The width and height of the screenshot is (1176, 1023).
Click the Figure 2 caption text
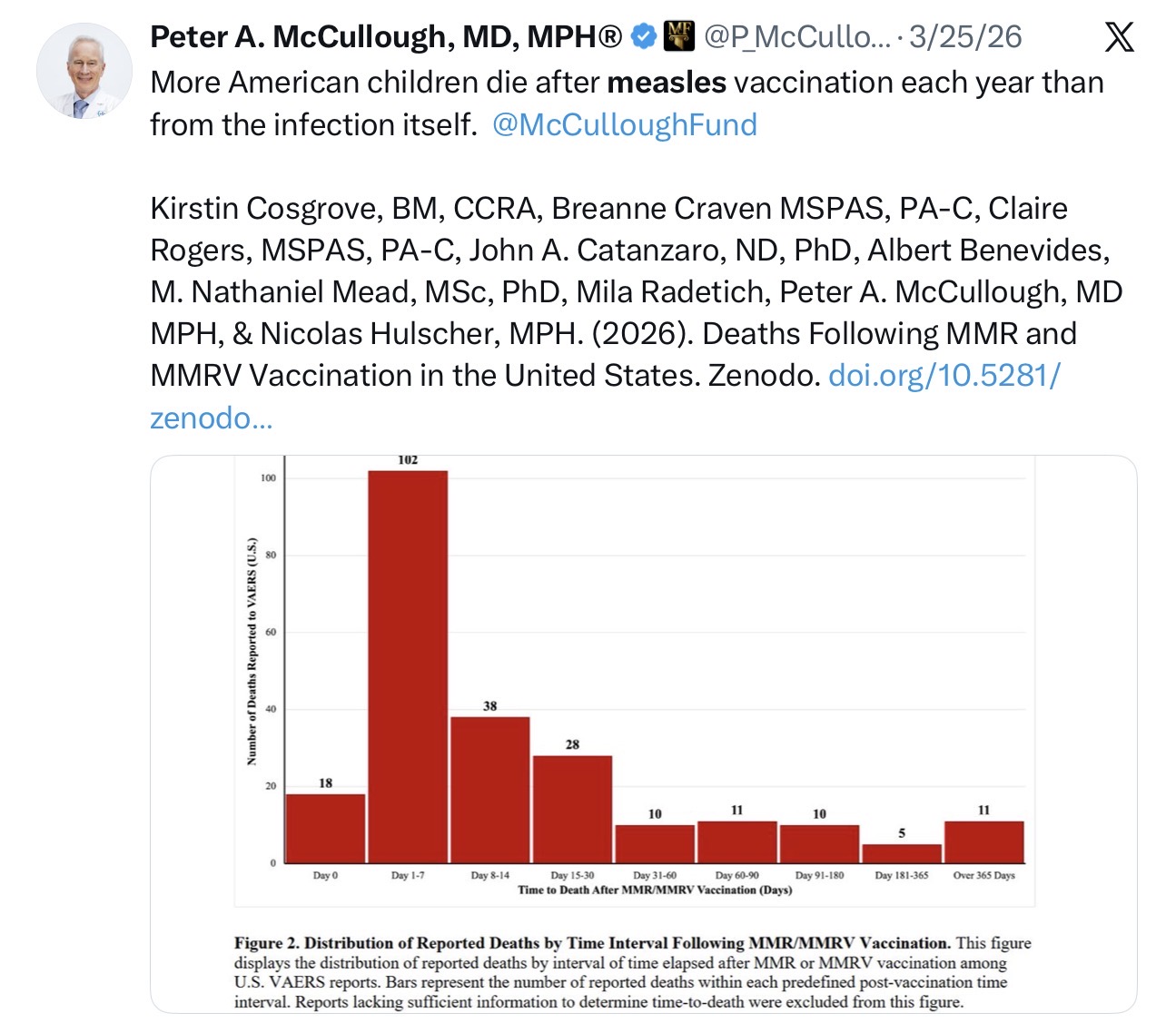pyautogui.click(x=633, y=972)
